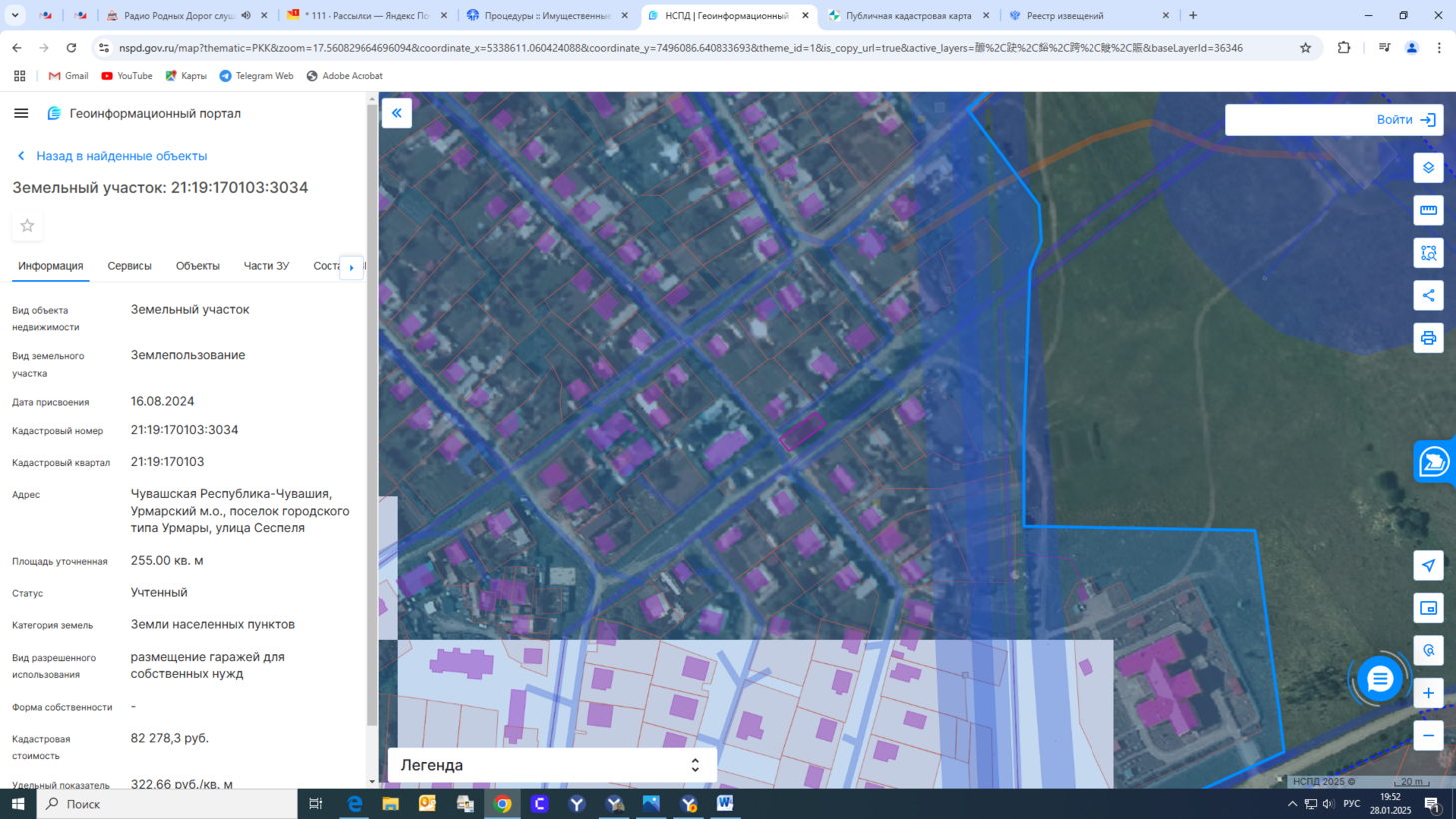This screenshot has width=1456, height=819.
Task: Open the chat support bubble
Action: pyautogui.click(x=1379, y=680)
